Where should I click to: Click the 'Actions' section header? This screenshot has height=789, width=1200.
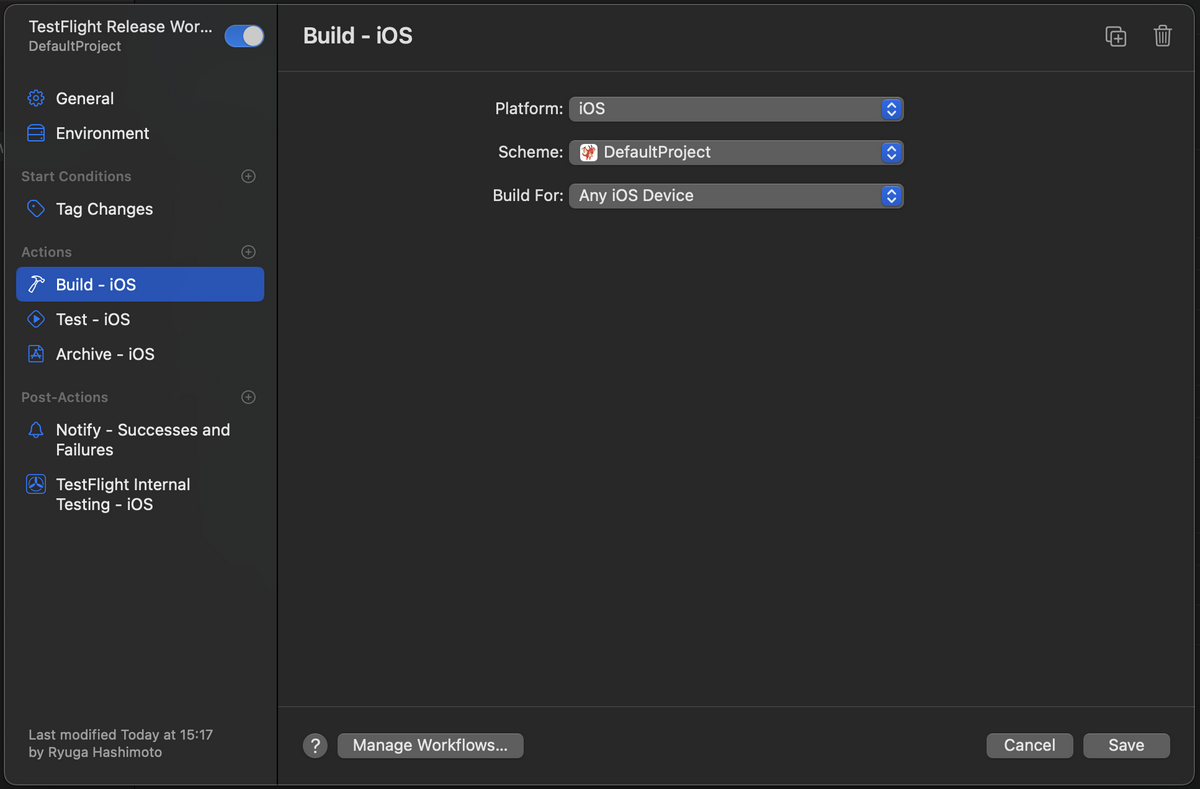tap(46, 252)
